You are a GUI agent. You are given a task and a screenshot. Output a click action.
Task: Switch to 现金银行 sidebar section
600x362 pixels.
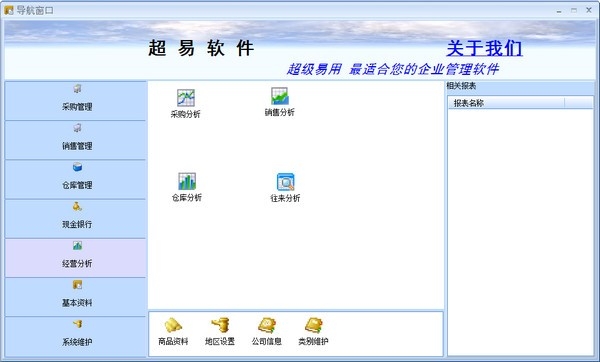76,219
